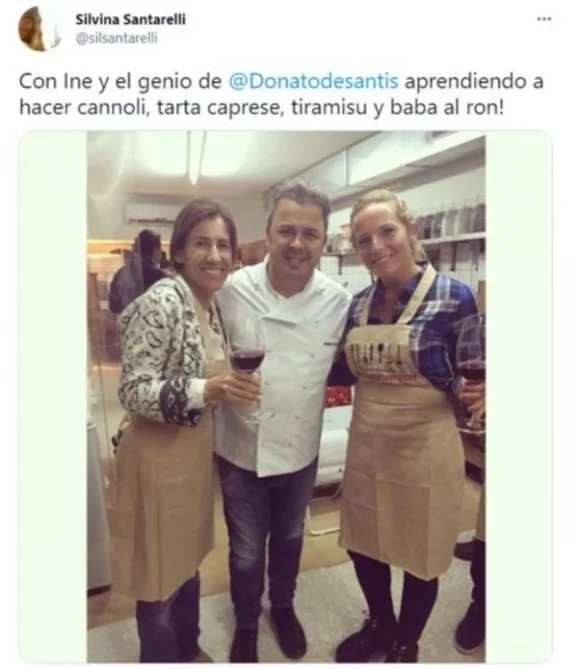Open the three-dot more options menu
580x669 pixels.
pyautogui.click(x=544, y=19)
